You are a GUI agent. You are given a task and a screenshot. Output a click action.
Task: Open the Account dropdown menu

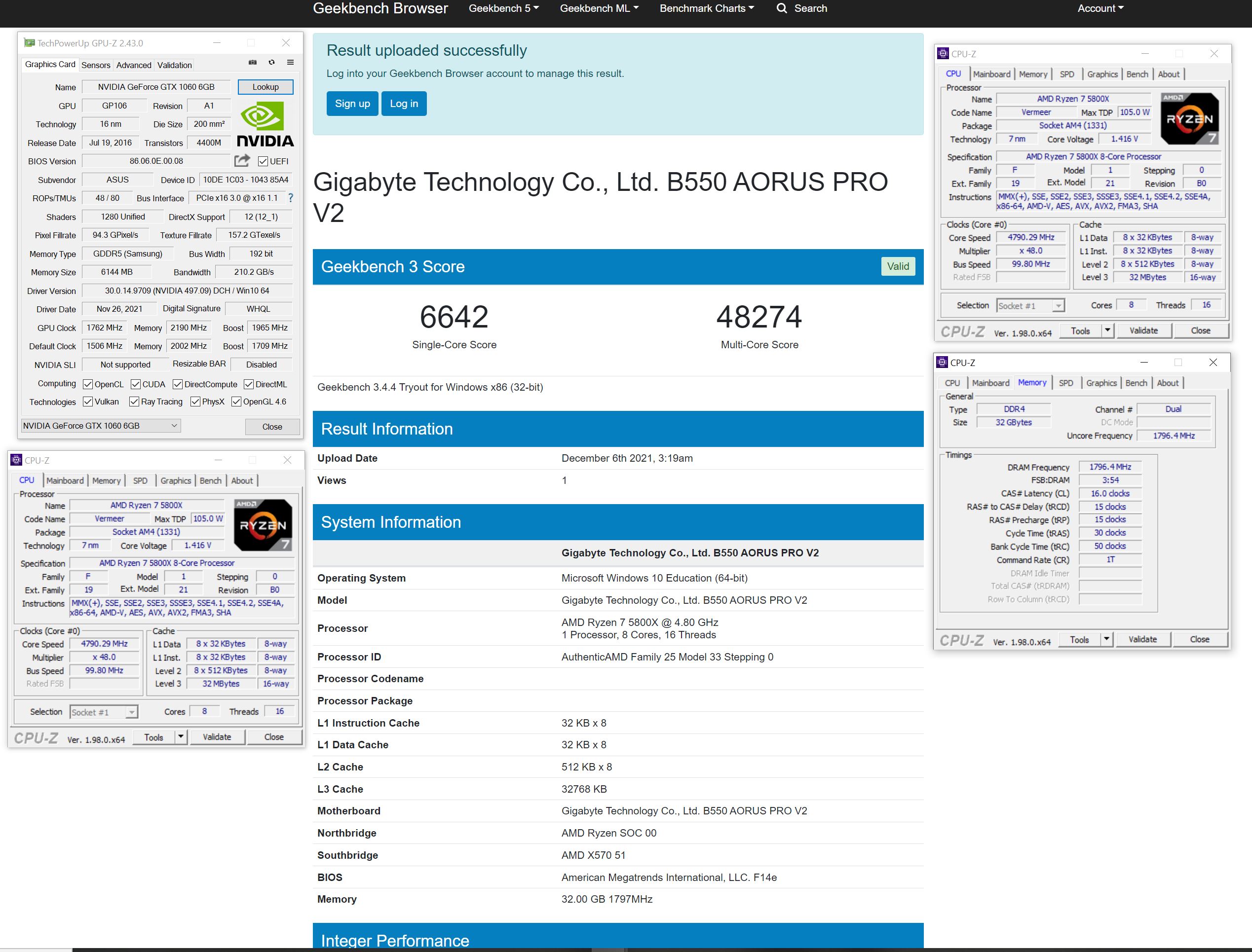point(1100,8)
